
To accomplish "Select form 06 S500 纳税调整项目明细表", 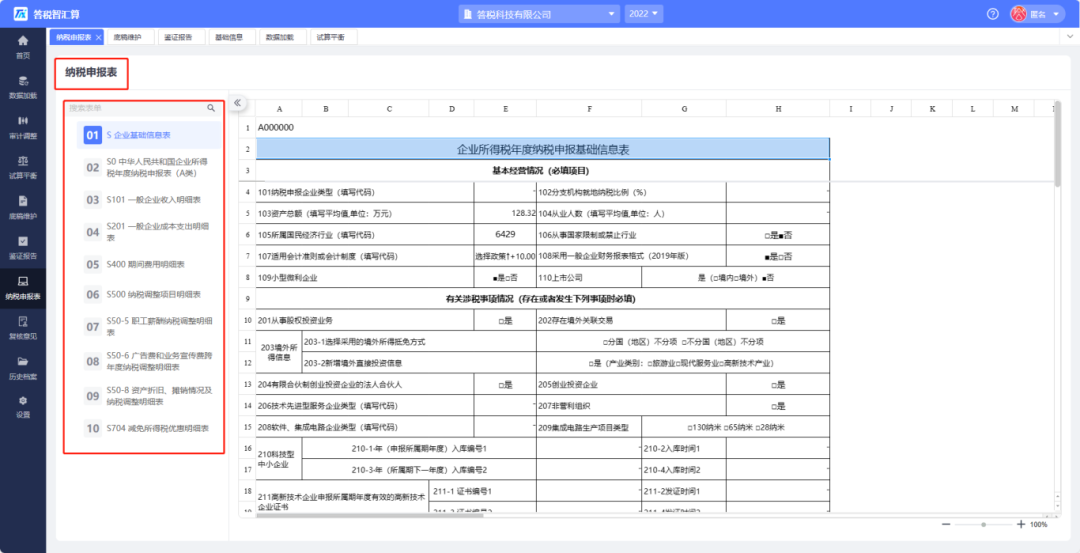I will (149, 294).
